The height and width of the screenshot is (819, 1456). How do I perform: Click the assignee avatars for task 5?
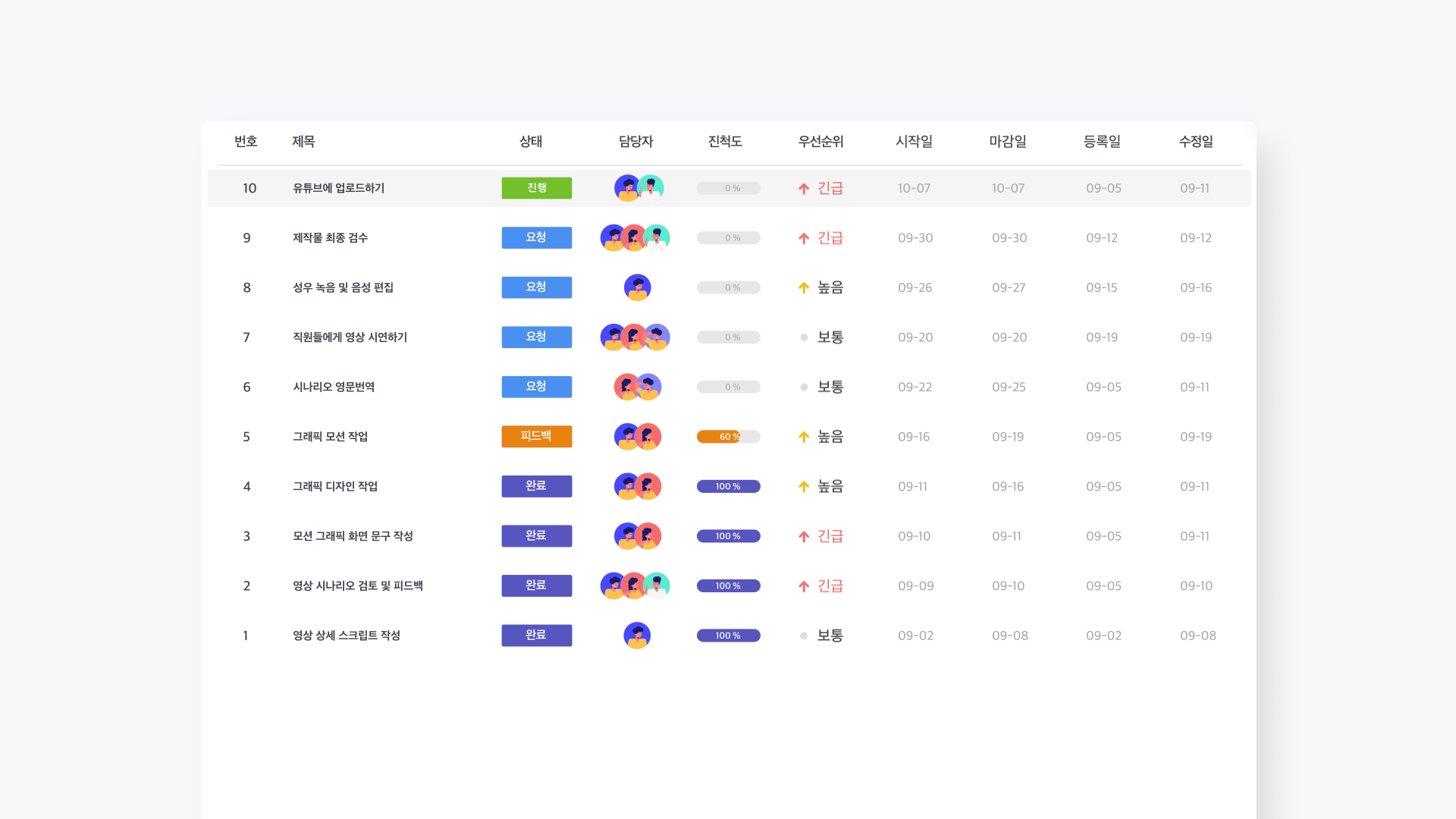638,437
